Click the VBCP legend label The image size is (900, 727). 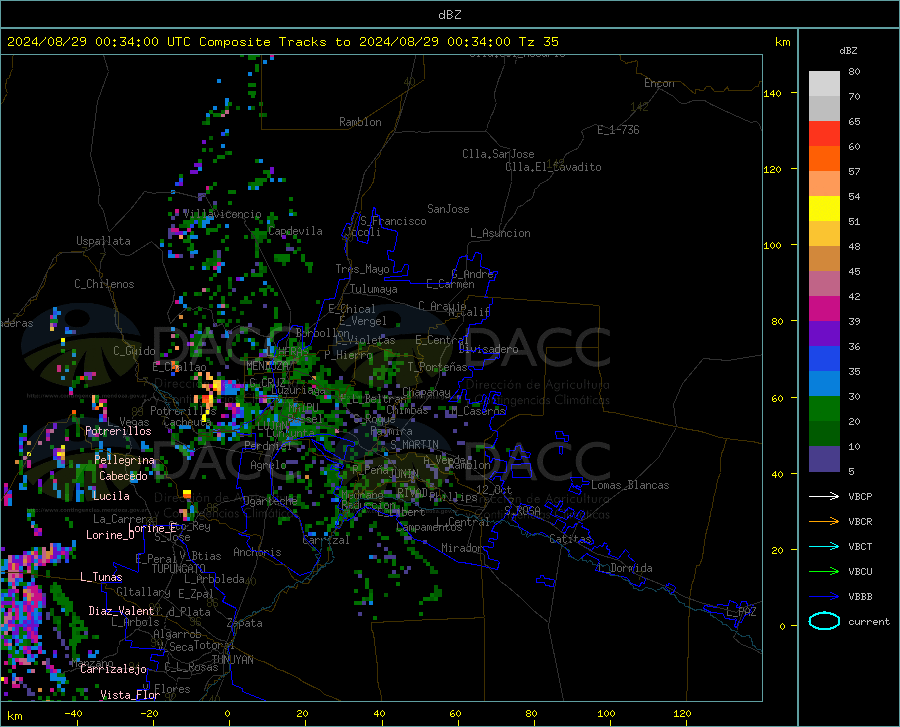pyautogui.click(x=860, y=496)
